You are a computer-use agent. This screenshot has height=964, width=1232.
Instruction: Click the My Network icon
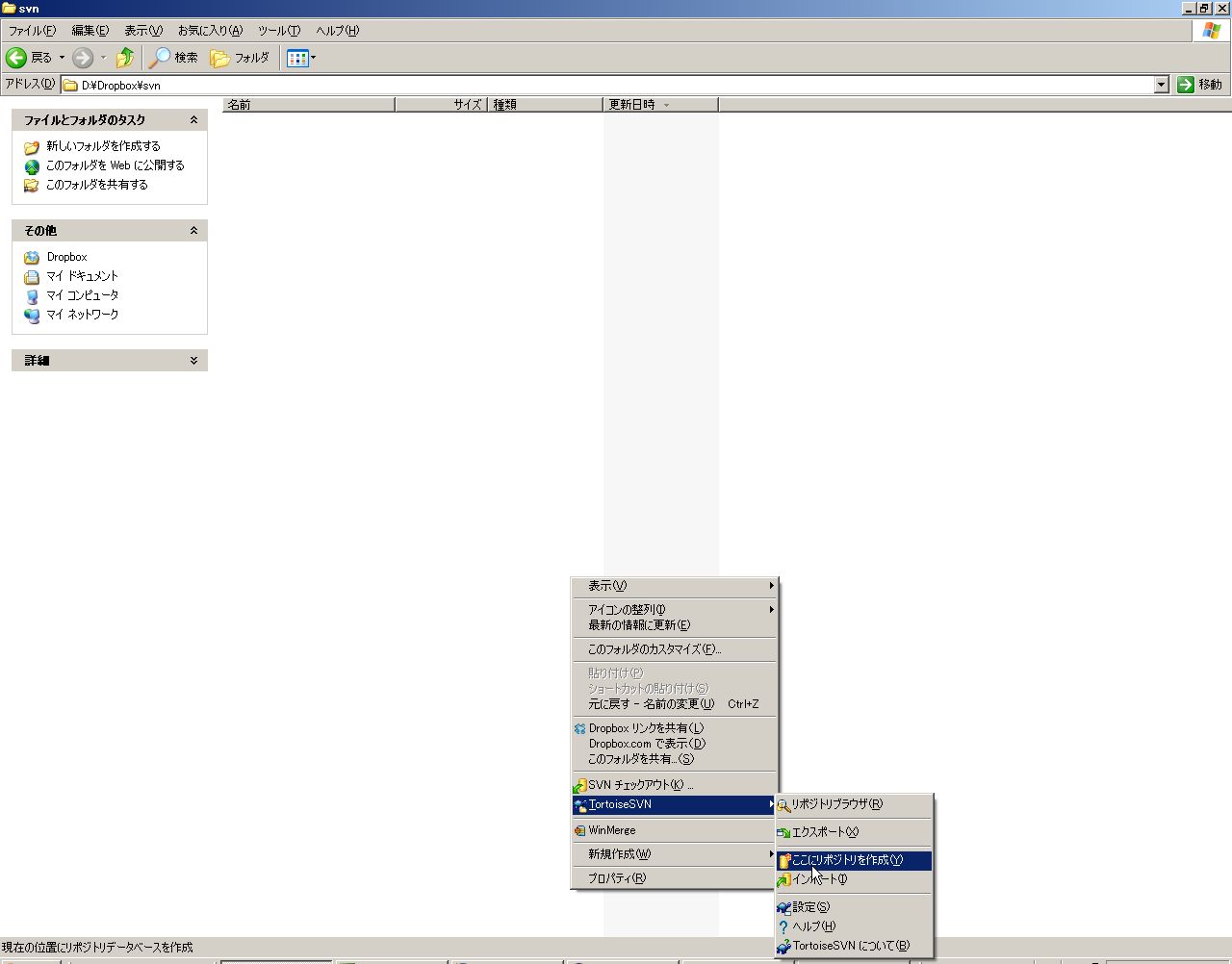pos(32,316)
